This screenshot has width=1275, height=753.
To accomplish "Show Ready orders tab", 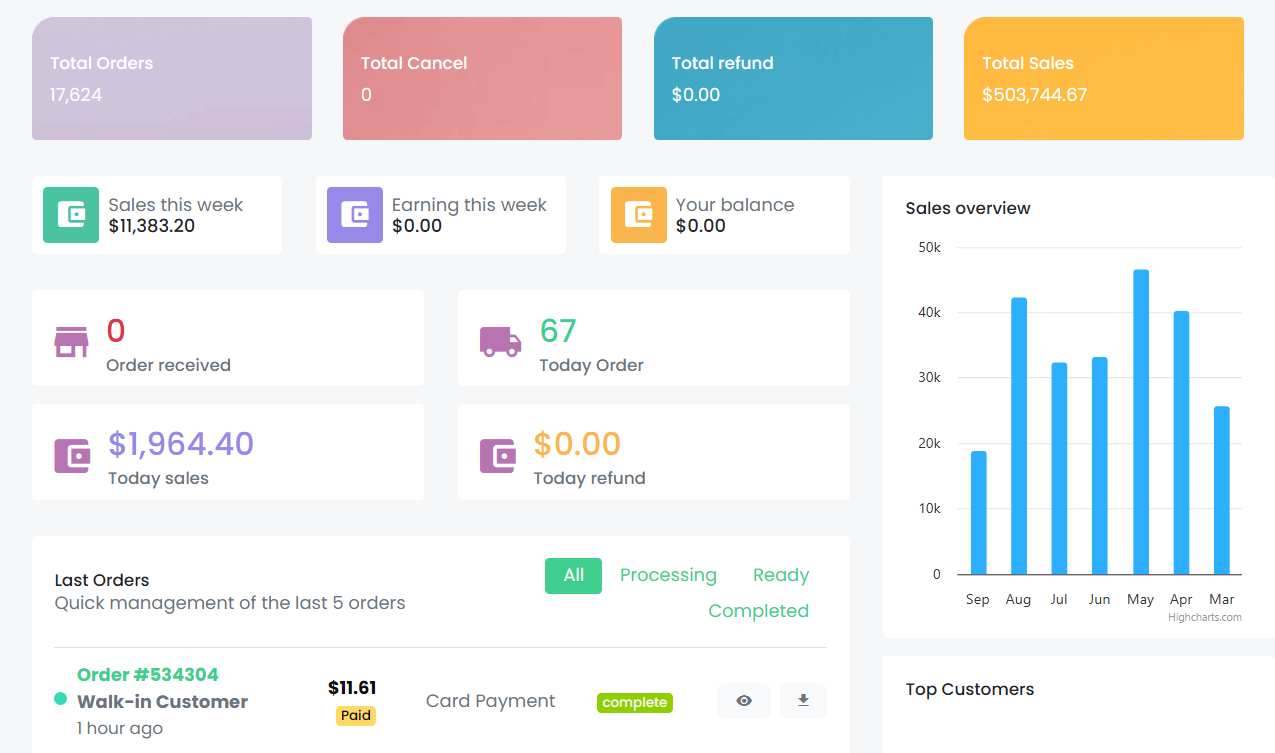I will point(780,576).
